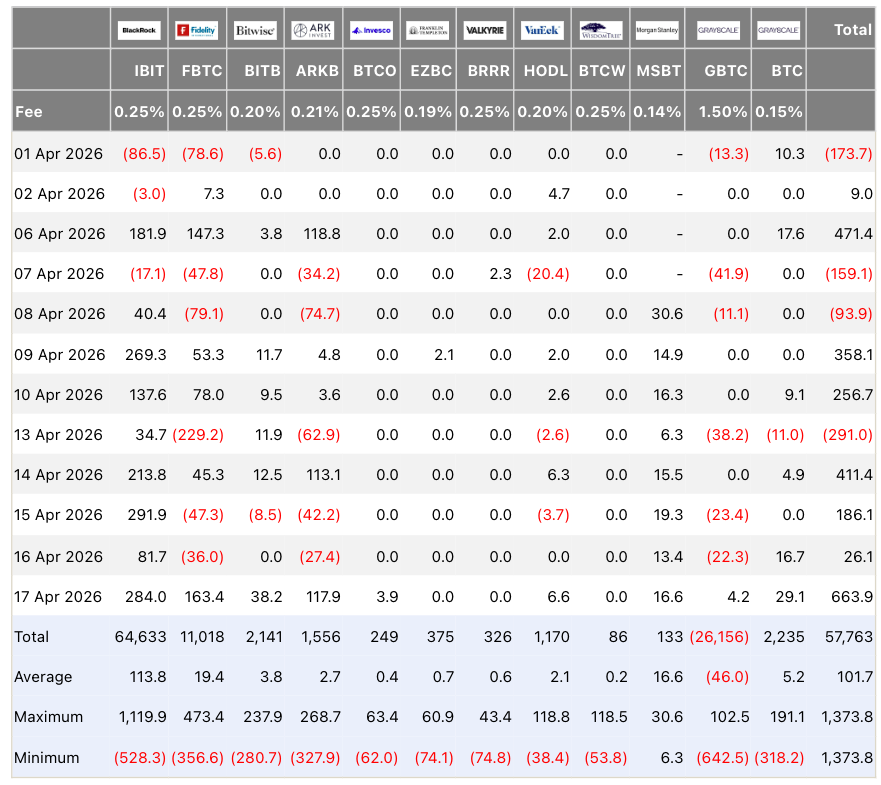Click the VanEck logo
This screenshot has width=881, height=785.
tap(543, 30)
